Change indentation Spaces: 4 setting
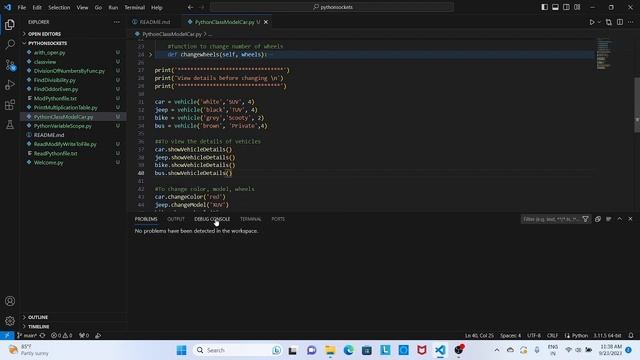 point(510,336)
